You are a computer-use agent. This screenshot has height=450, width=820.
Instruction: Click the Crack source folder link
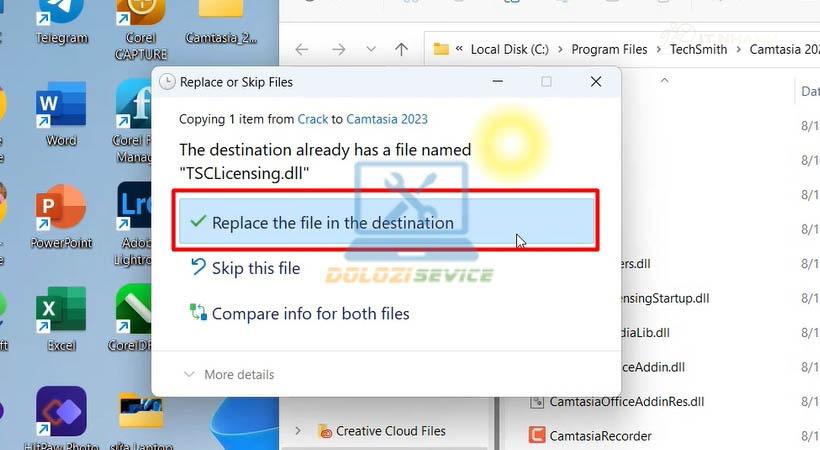(x=312, y=119)
